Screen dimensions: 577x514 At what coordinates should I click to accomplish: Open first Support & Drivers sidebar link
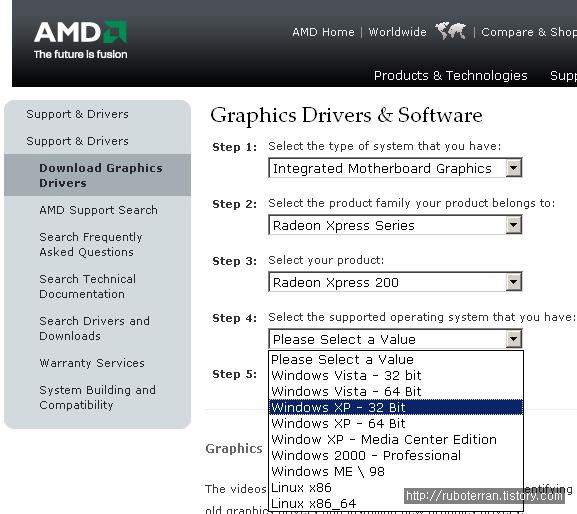pos(77,114)
